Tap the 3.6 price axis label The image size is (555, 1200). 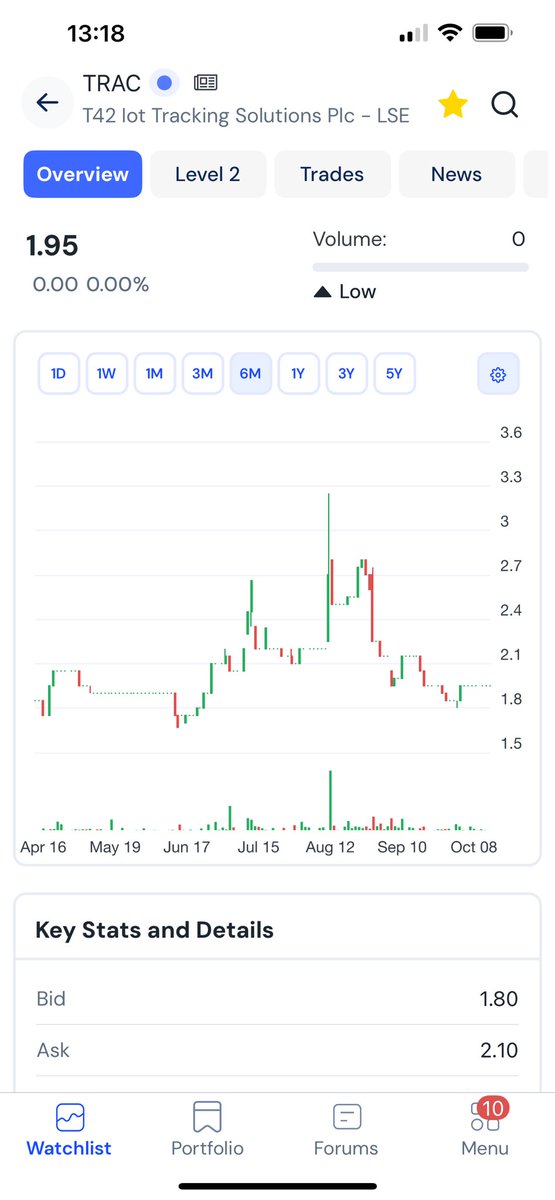[511, 433]
